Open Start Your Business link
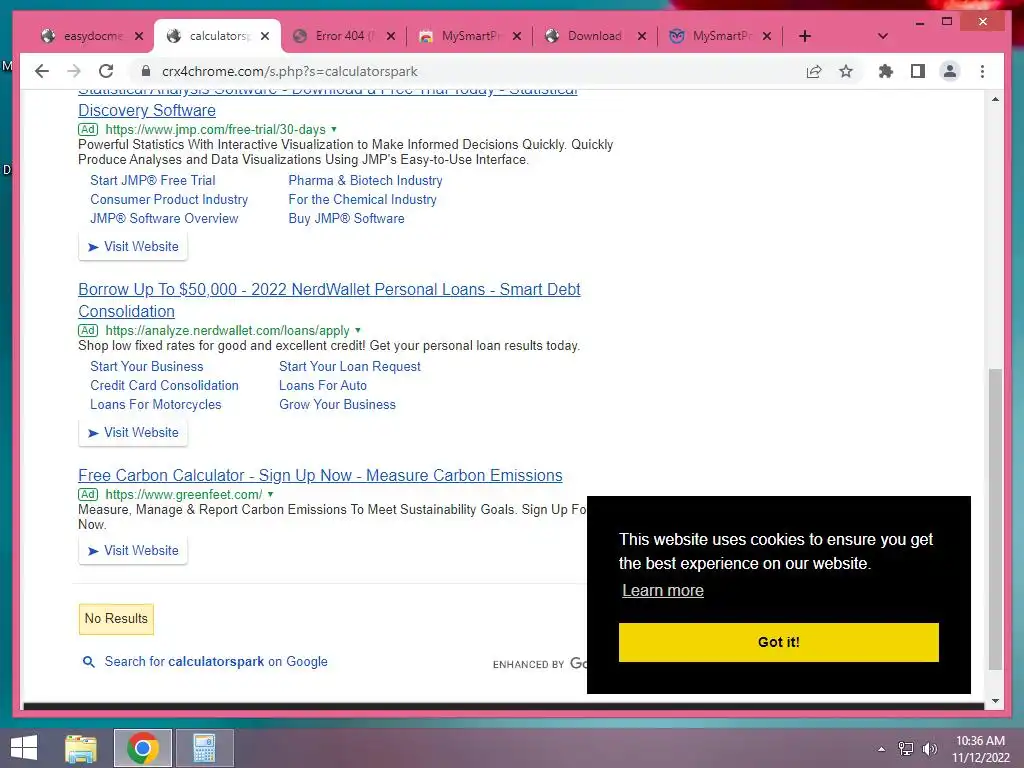1024x768 pixels. tap(146, 366)
